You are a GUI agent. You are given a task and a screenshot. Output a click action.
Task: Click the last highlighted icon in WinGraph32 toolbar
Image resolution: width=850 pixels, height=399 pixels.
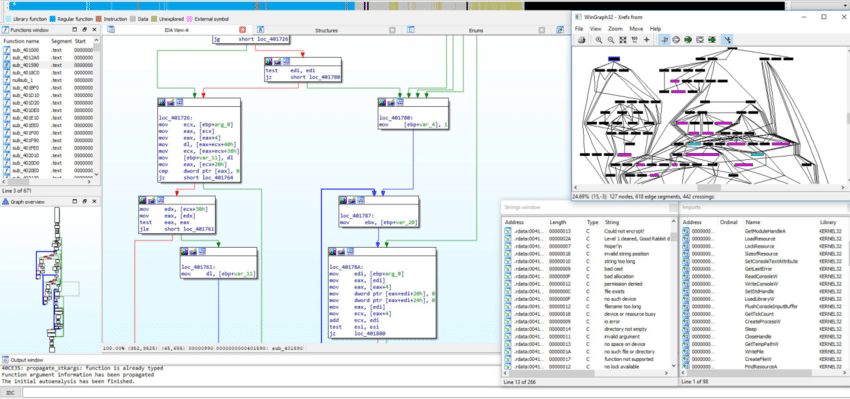(727, 40)
